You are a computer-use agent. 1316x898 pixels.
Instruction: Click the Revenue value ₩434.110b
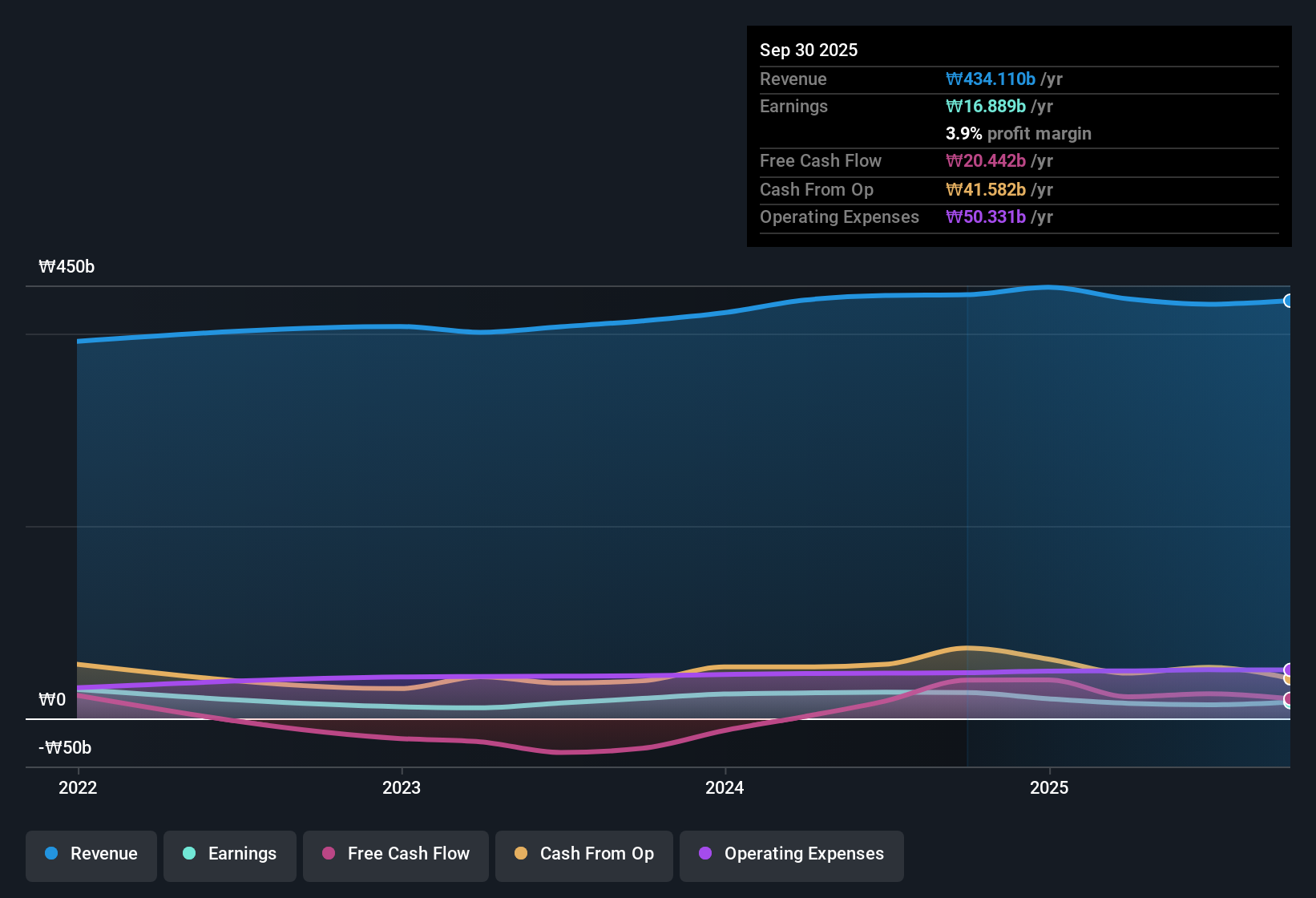[x=990, y=79]
